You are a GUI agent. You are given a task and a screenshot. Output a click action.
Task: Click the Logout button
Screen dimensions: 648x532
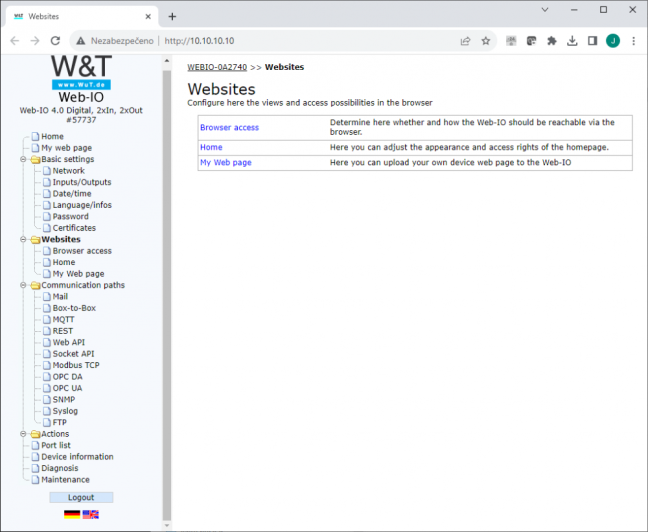click(81, 497)
